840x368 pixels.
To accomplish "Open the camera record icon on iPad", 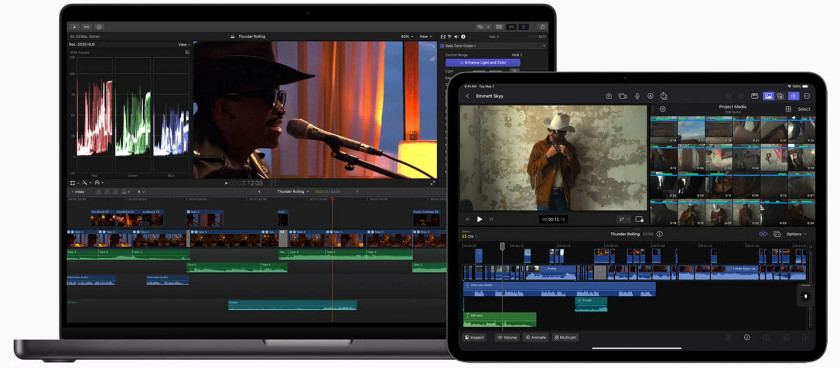I will pos(622,96).
